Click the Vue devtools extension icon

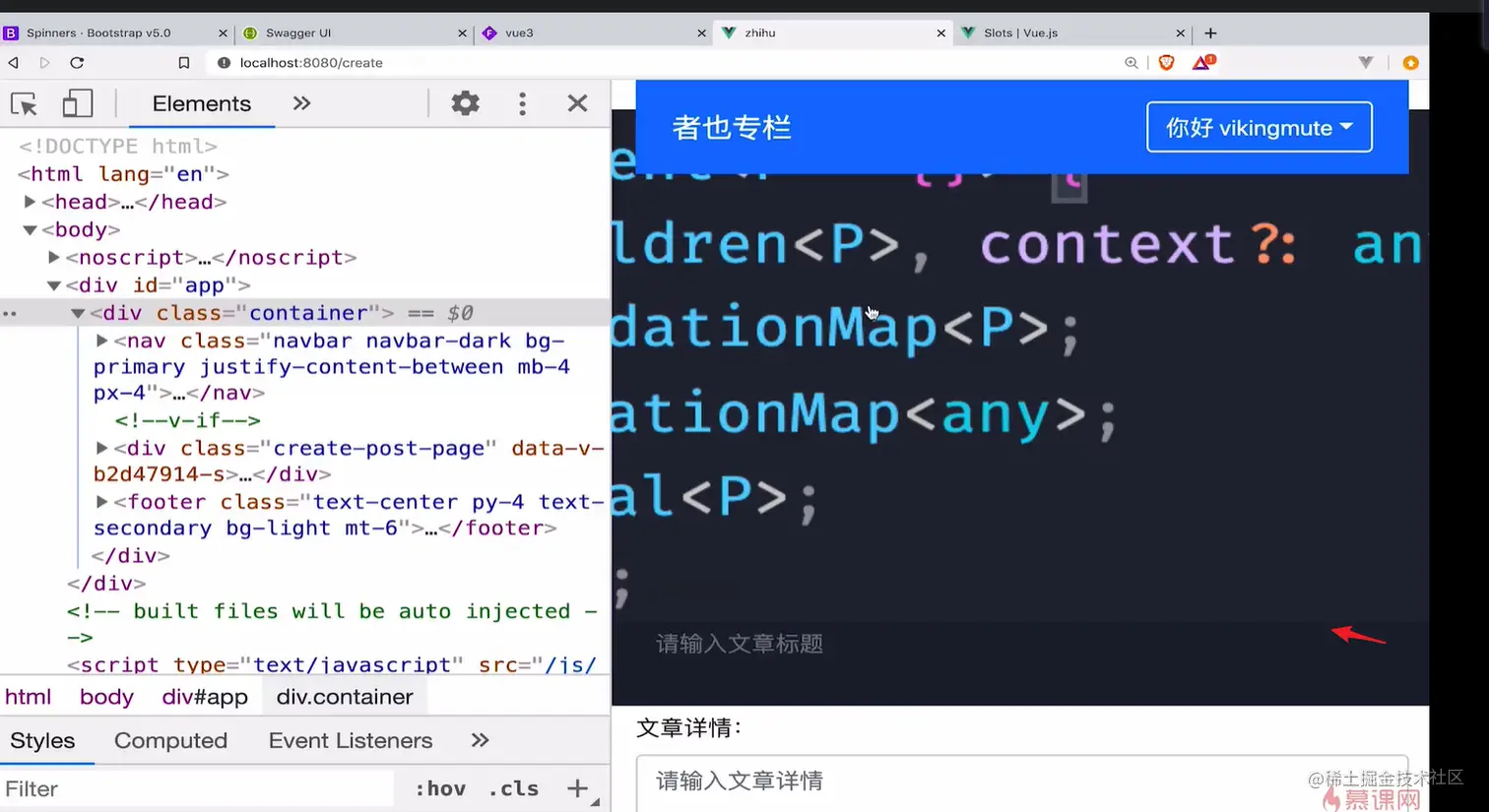click(x=1365, y=62)
